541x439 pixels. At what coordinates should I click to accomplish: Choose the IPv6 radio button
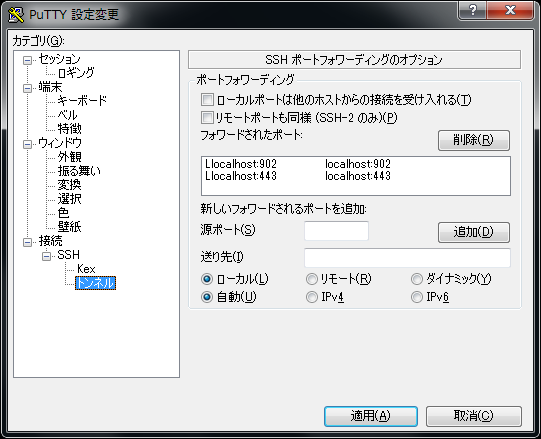click(416, 297)
